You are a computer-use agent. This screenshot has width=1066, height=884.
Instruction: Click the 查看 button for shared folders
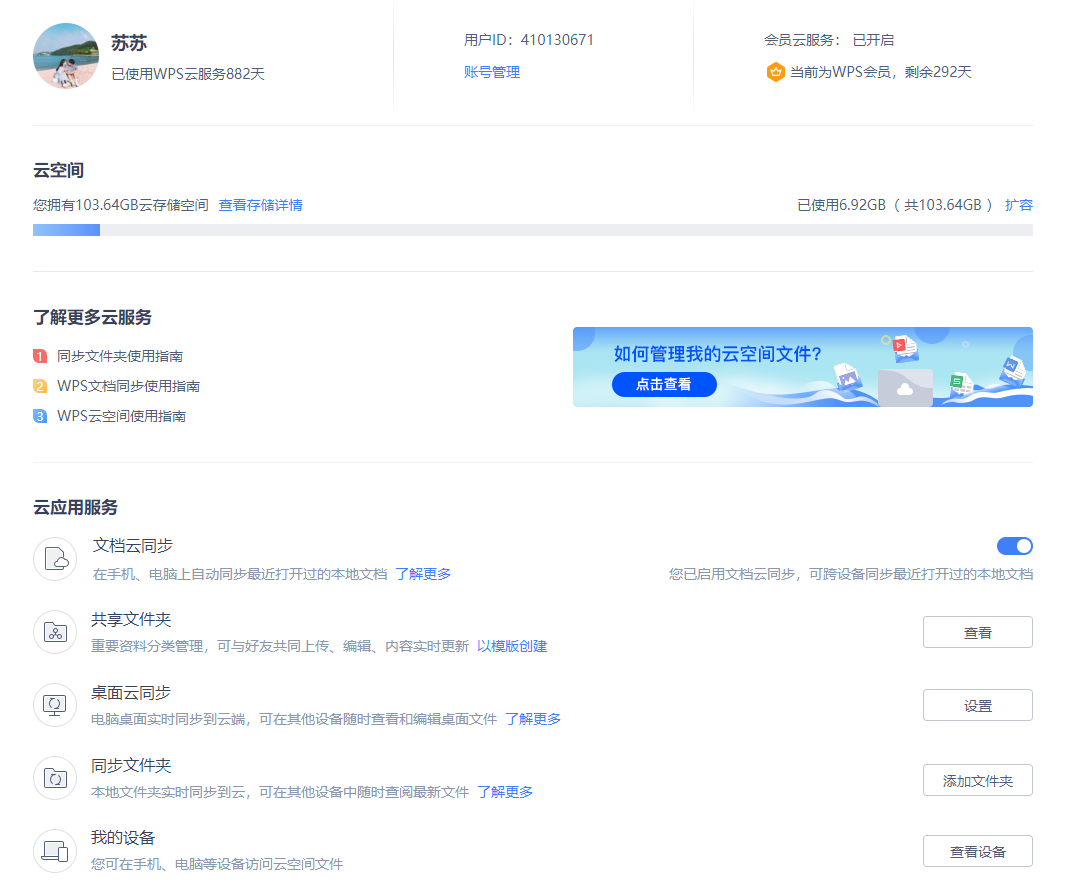click(977, 631)
